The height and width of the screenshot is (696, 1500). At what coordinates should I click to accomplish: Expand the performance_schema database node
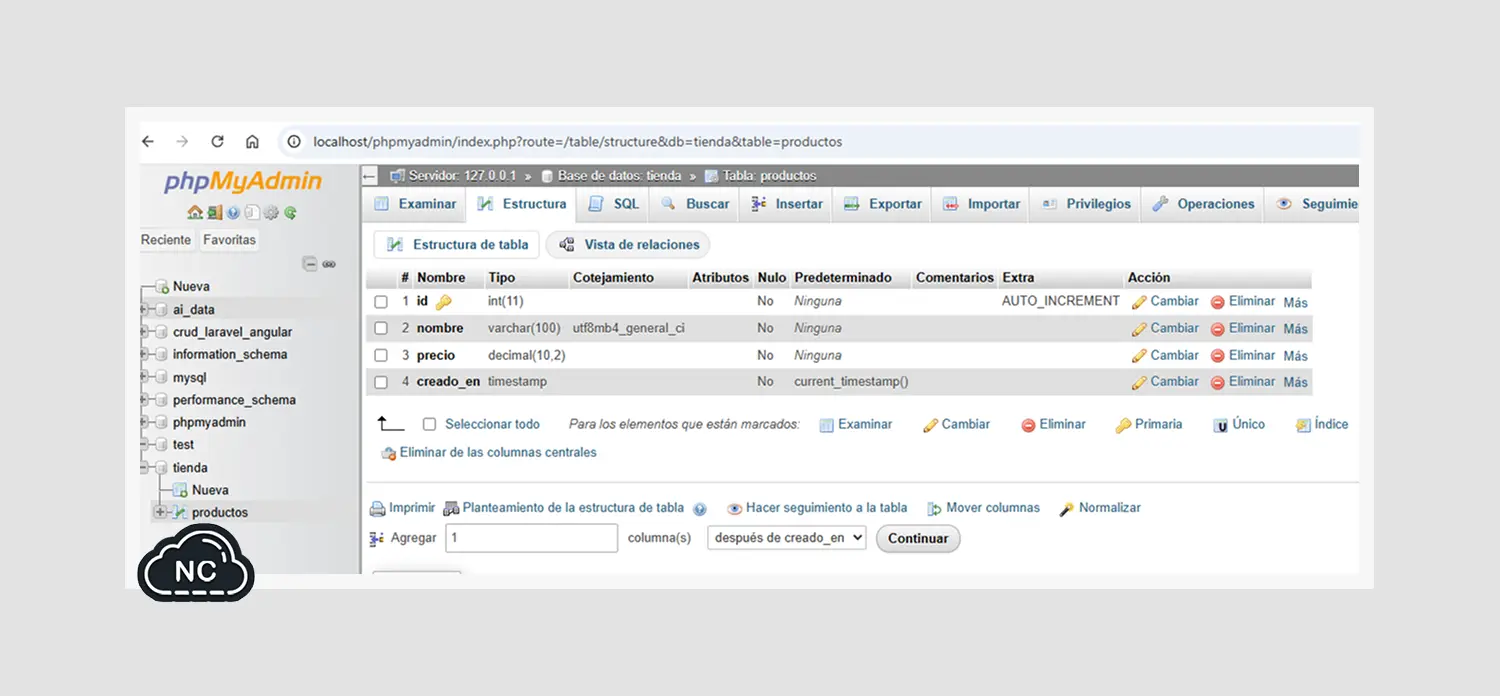pyautogui.click(x=146, y=400)
